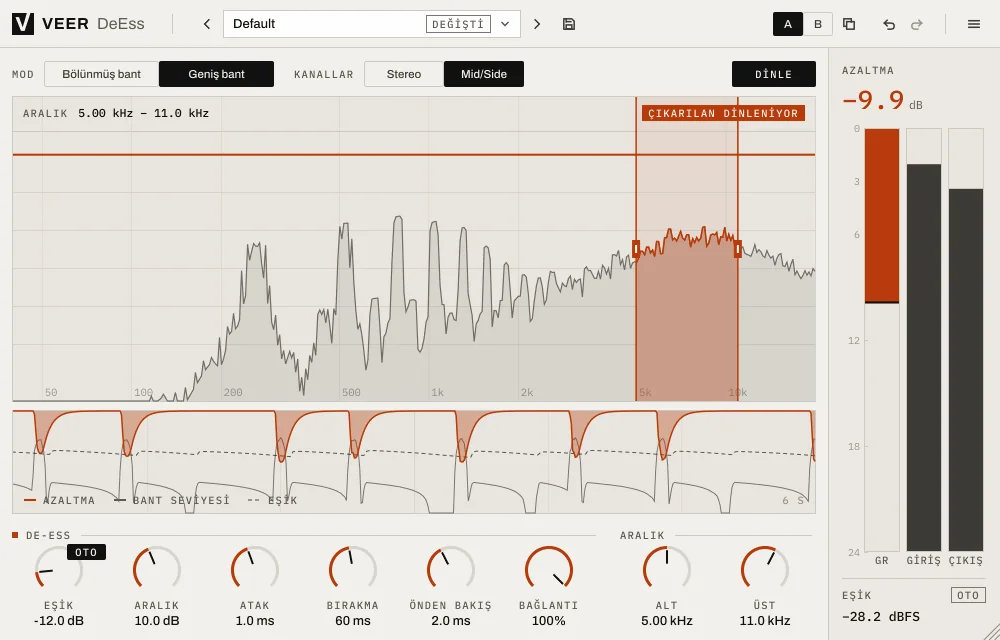The image size is (1000, 640).
Task: Open the hamburger menu
Action: tap(974, 24)
